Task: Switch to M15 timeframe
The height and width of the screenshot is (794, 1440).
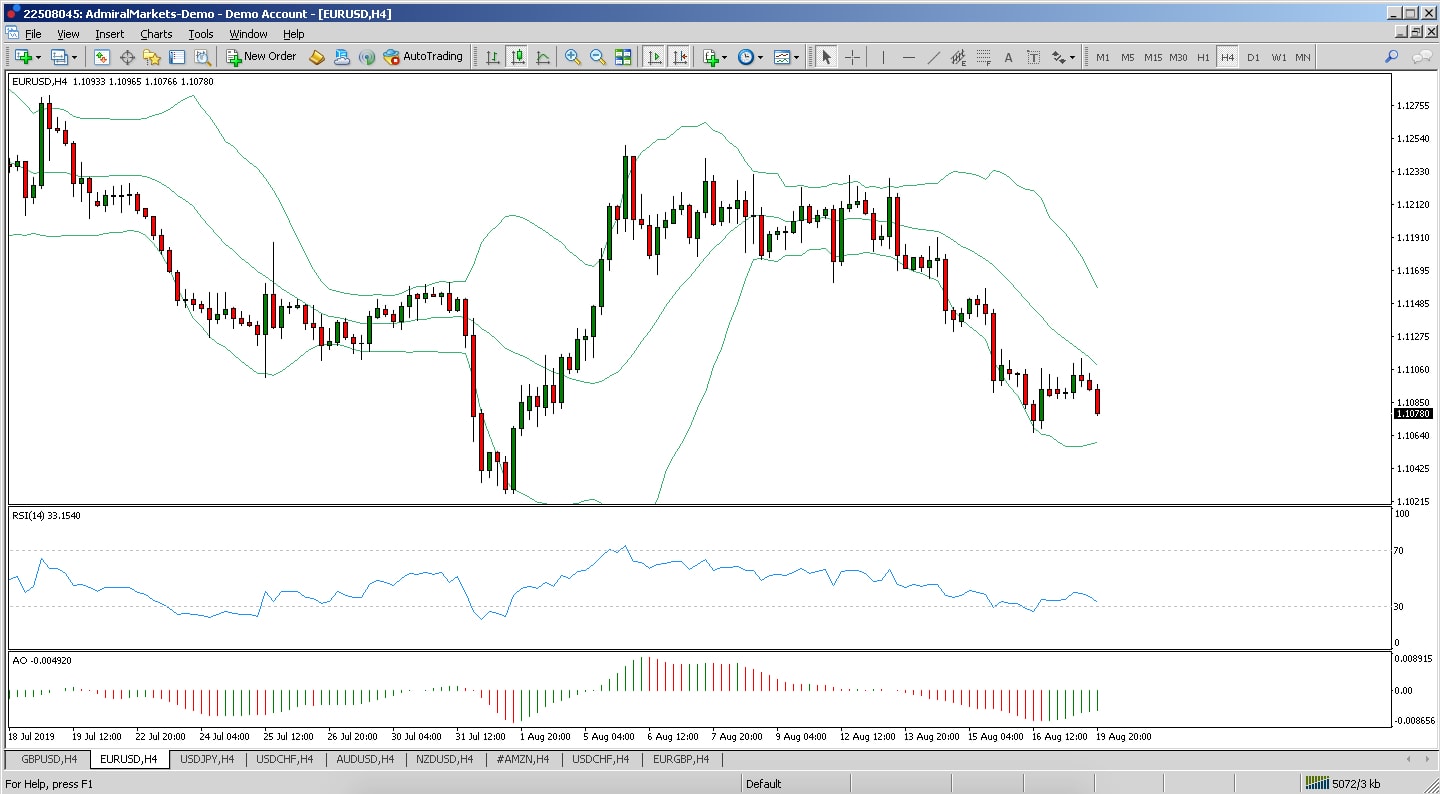Action: (x=1153, y=57)
